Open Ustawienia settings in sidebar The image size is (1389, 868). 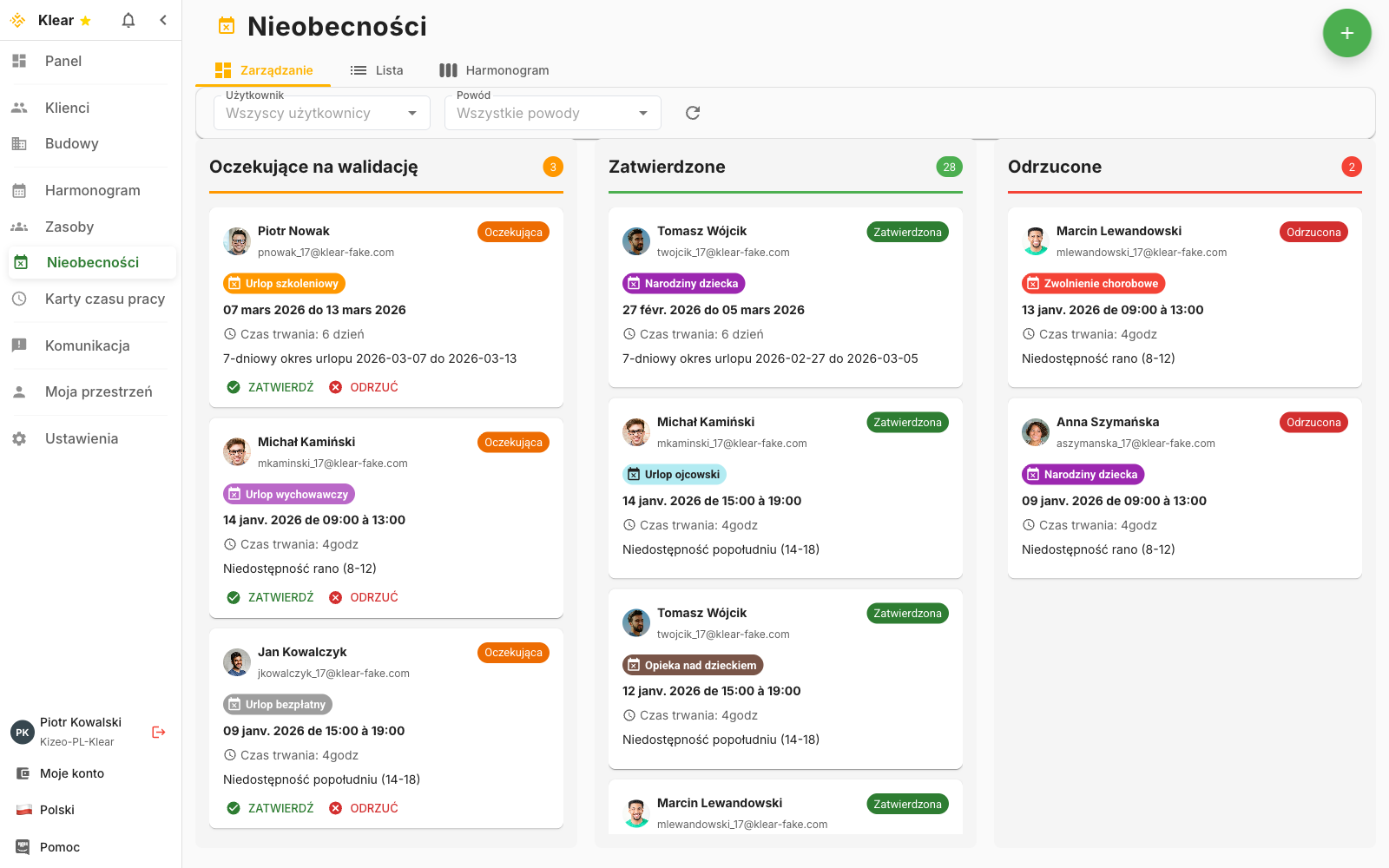[81, 438]
